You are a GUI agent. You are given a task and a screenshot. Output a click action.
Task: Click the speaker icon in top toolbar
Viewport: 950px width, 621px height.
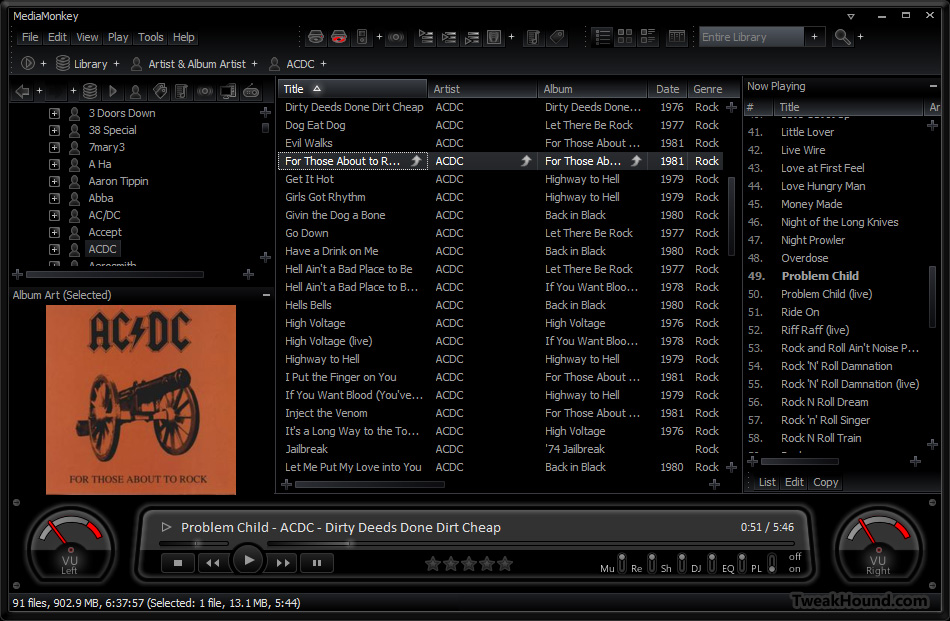click(x=396, y=37)
